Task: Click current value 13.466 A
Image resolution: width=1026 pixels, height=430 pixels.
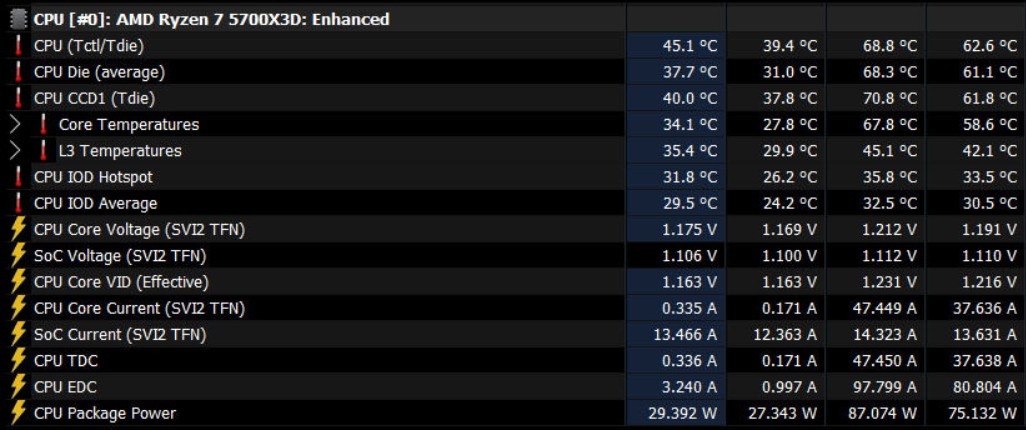Action: pyautogui.click(x=685, y=334)
